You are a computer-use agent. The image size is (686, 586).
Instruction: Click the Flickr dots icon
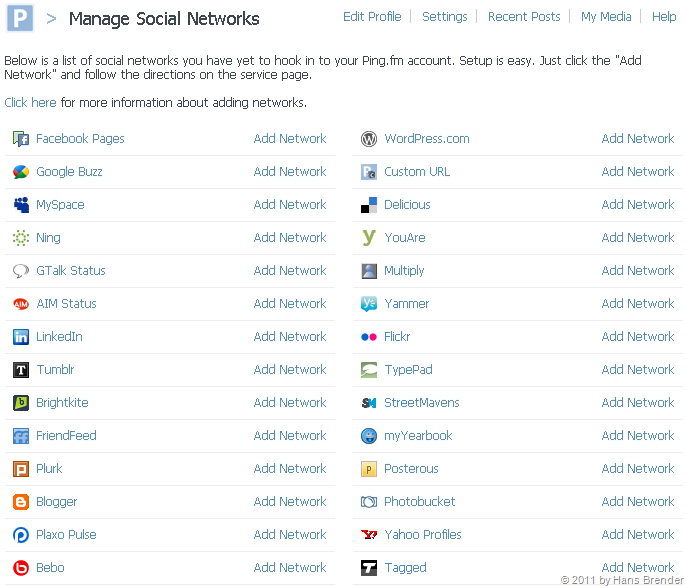point(368,337)
